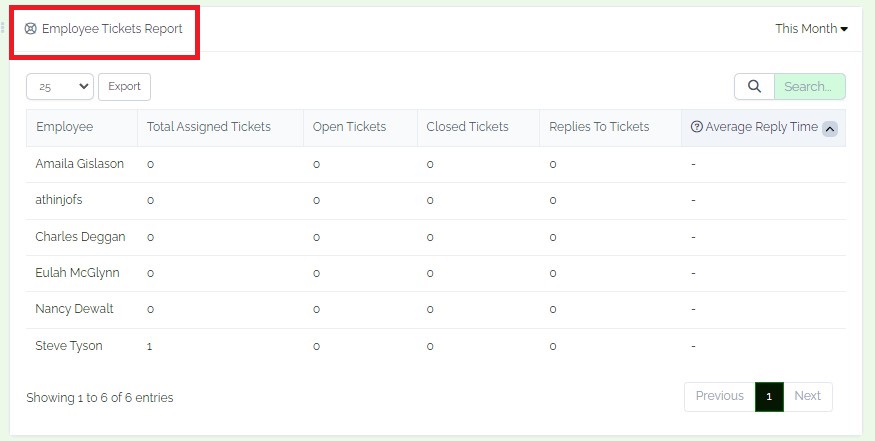
Task: Toggle the Average Reply Time sort arrow
Action: pyautogui.click(x=830, y=129)
